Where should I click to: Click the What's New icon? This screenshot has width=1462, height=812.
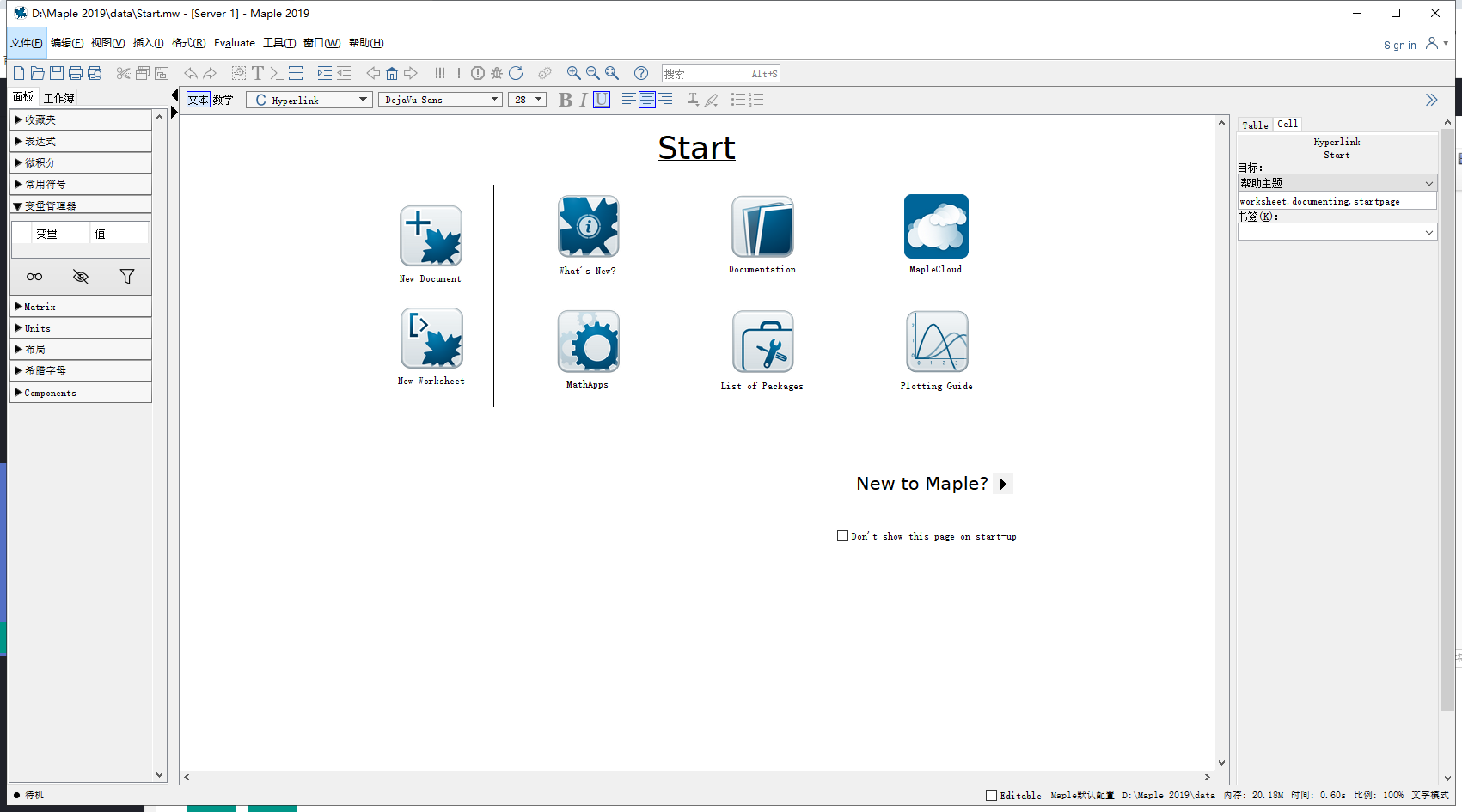(588, 227)
